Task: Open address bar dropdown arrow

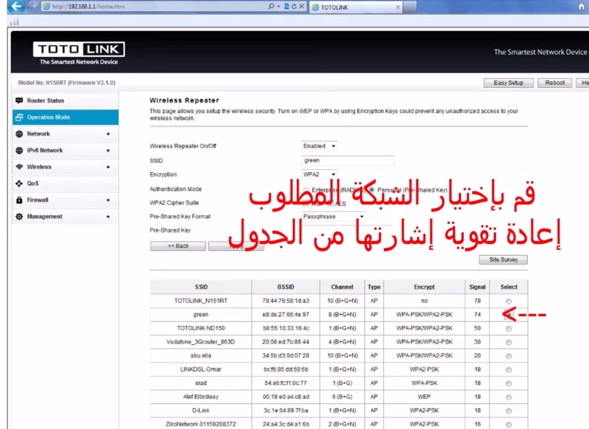Action: (278, 6)
